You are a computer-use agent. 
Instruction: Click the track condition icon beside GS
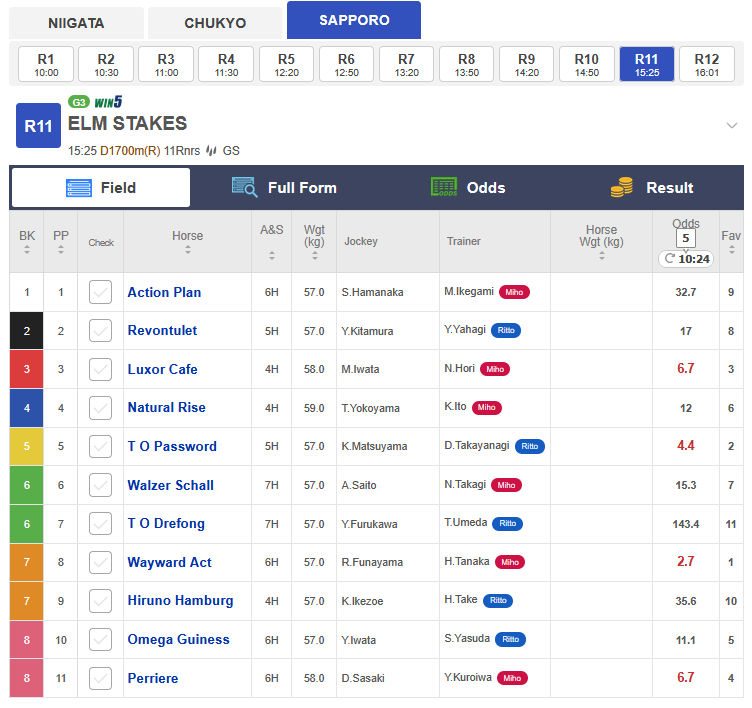212,151
